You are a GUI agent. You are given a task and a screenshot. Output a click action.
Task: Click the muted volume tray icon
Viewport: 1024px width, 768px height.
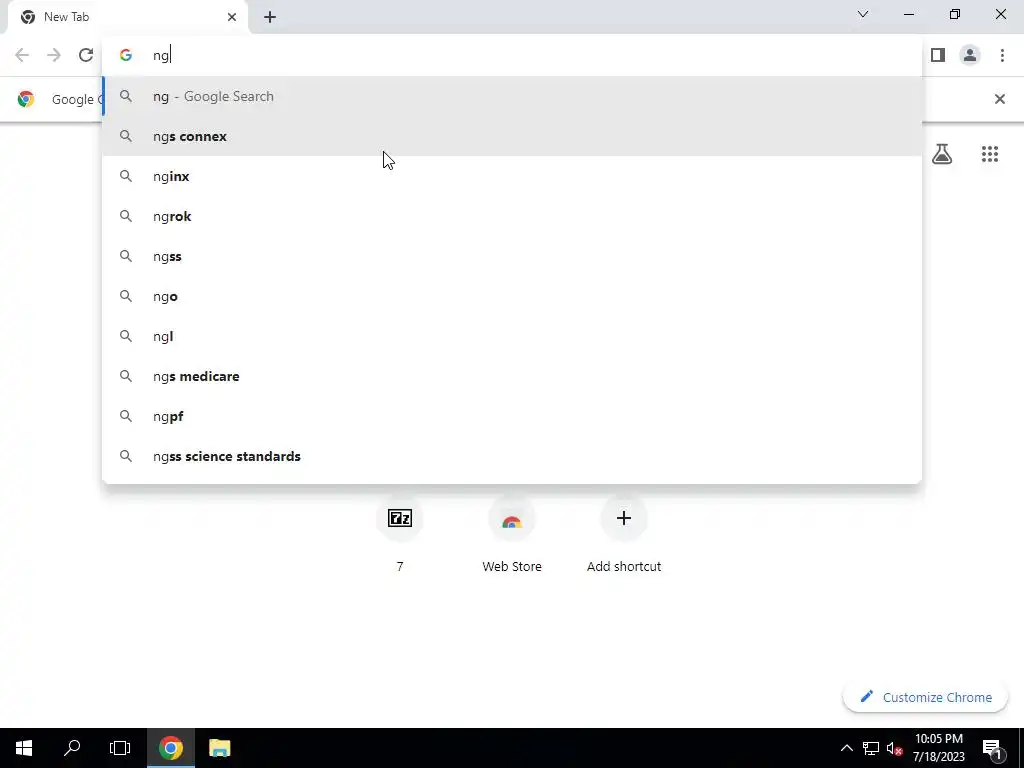tap(894, 748)
